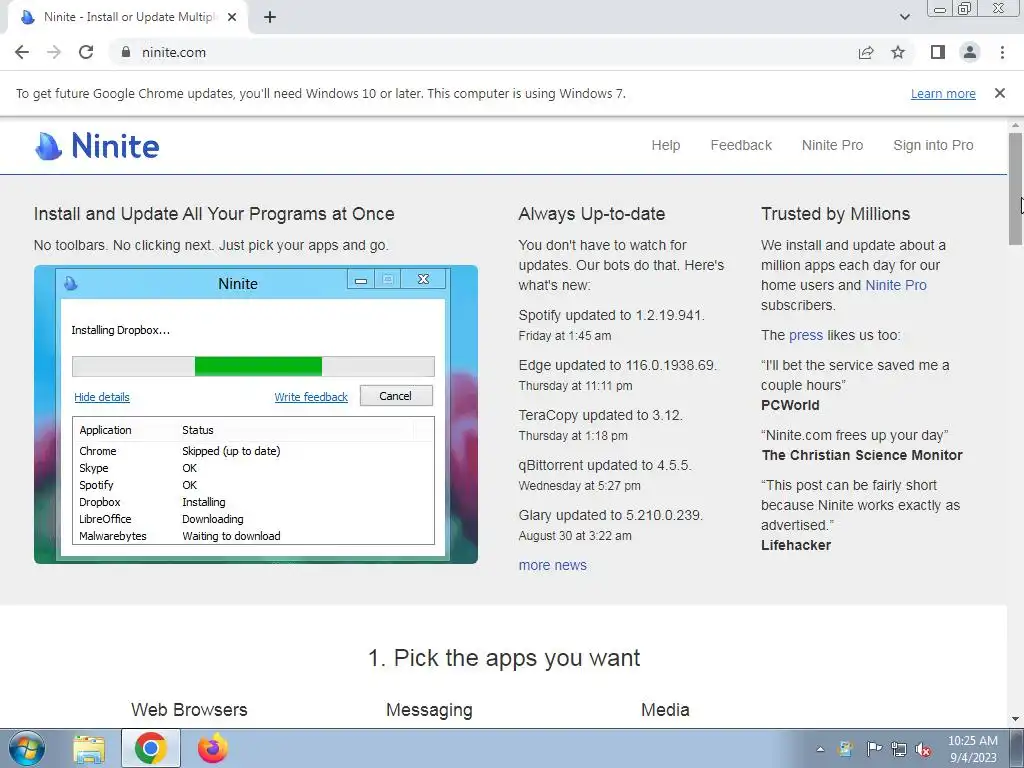Click the padlock site info icon
The width and height of the screenshot is (1024, 768).
tap(125, 52)
